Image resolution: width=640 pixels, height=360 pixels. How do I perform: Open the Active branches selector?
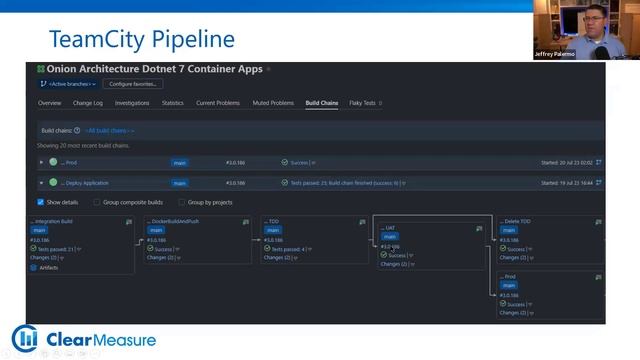point(68,84)
